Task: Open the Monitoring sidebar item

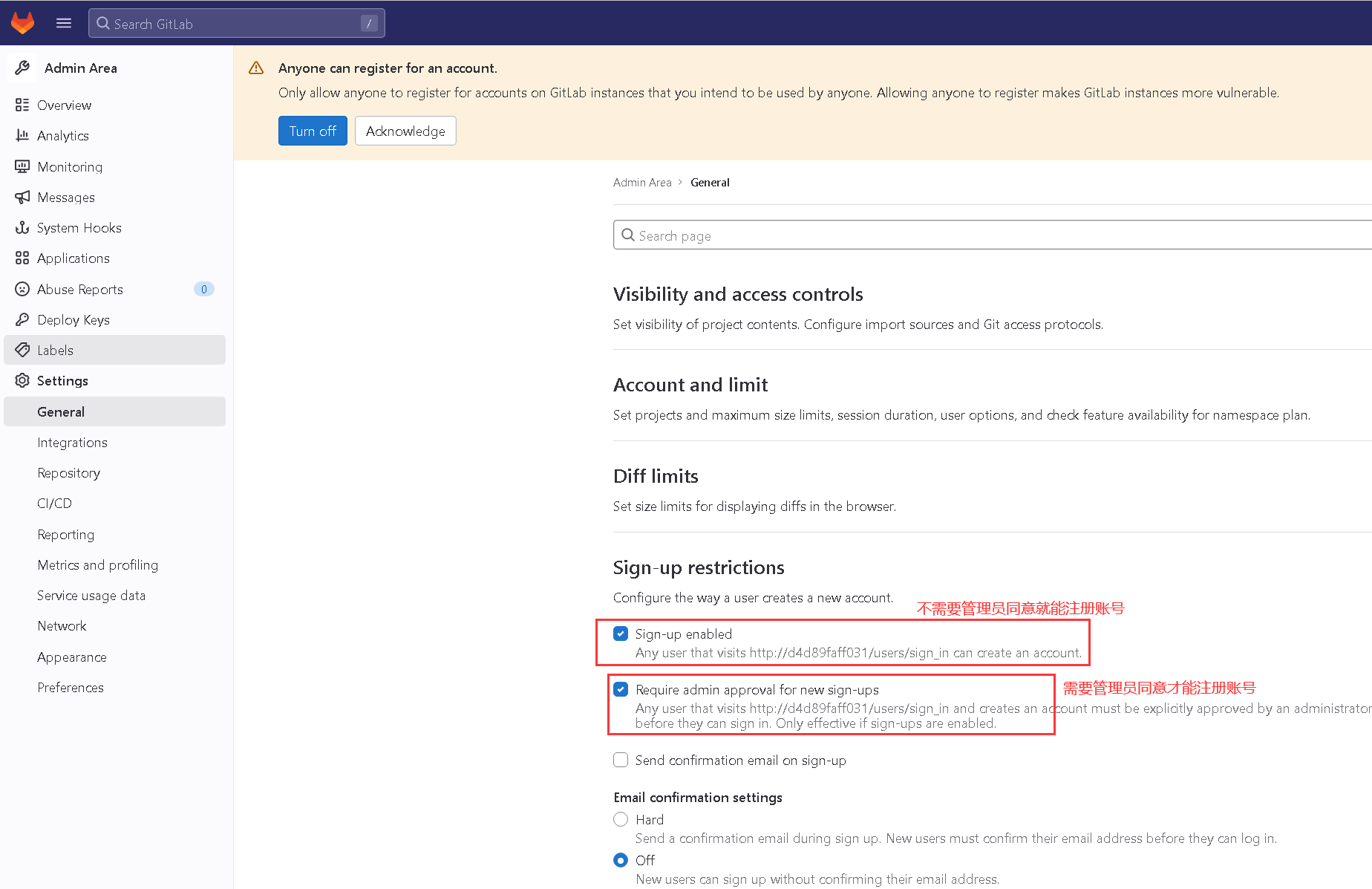Action: tap(115, 166)
